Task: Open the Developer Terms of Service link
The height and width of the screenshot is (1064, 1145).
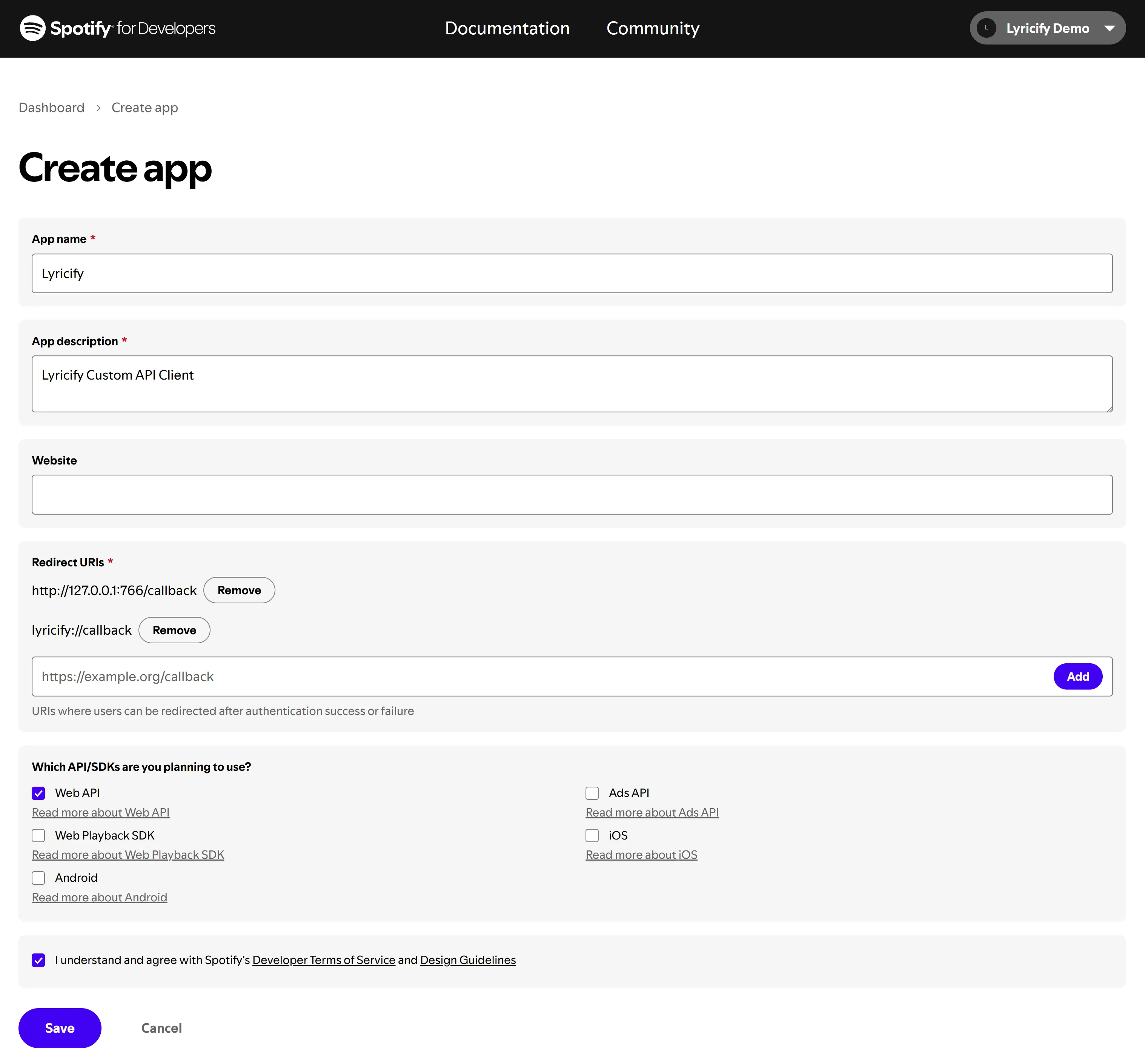Action: point(324,960)
